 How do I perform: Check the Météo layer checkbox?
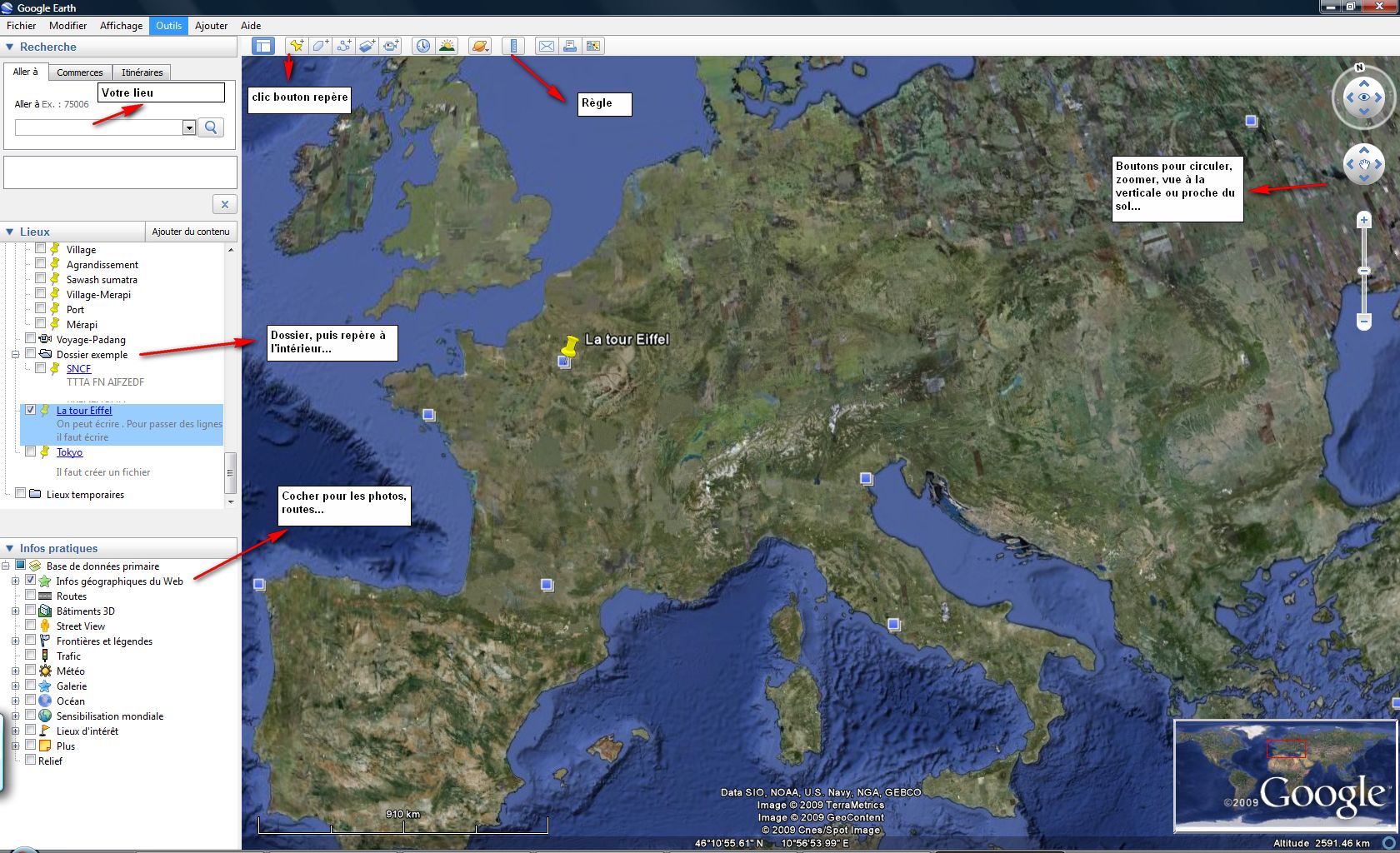[x=31, y=670]
